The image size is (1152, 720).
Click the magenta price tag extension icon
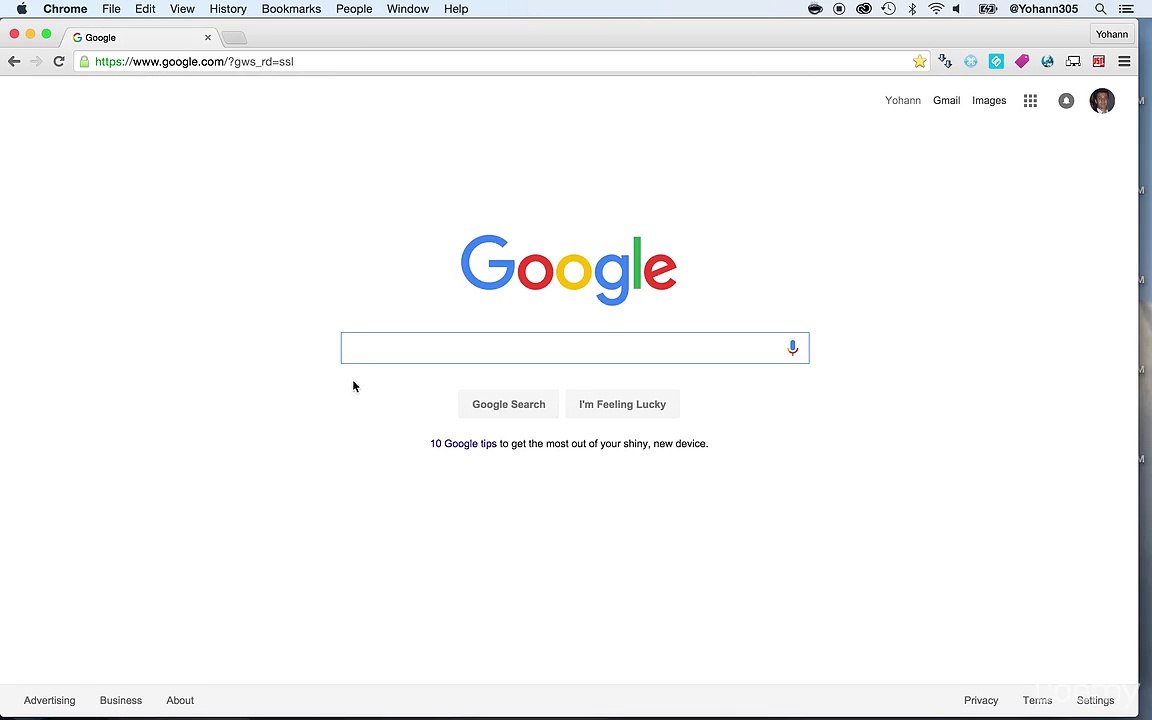1022,62
